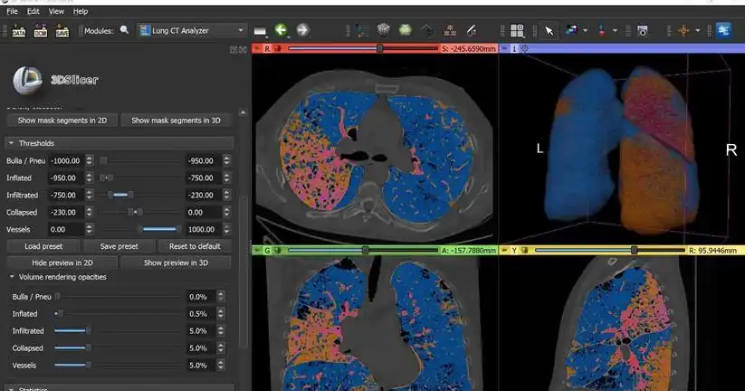The width and height of the screenshot is (749, 391).
Task: Open the File menu
Action: pyautogui.click(x=12, y=11)
